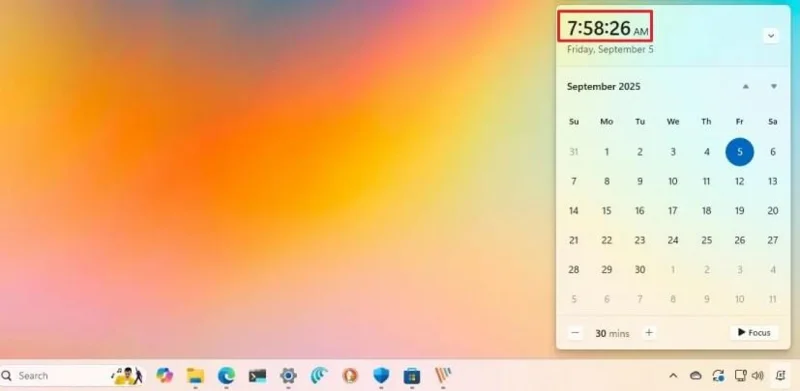Select September 24 in the calendar
Viewport: 800px width, 391px height.
[x=673, y=240]
